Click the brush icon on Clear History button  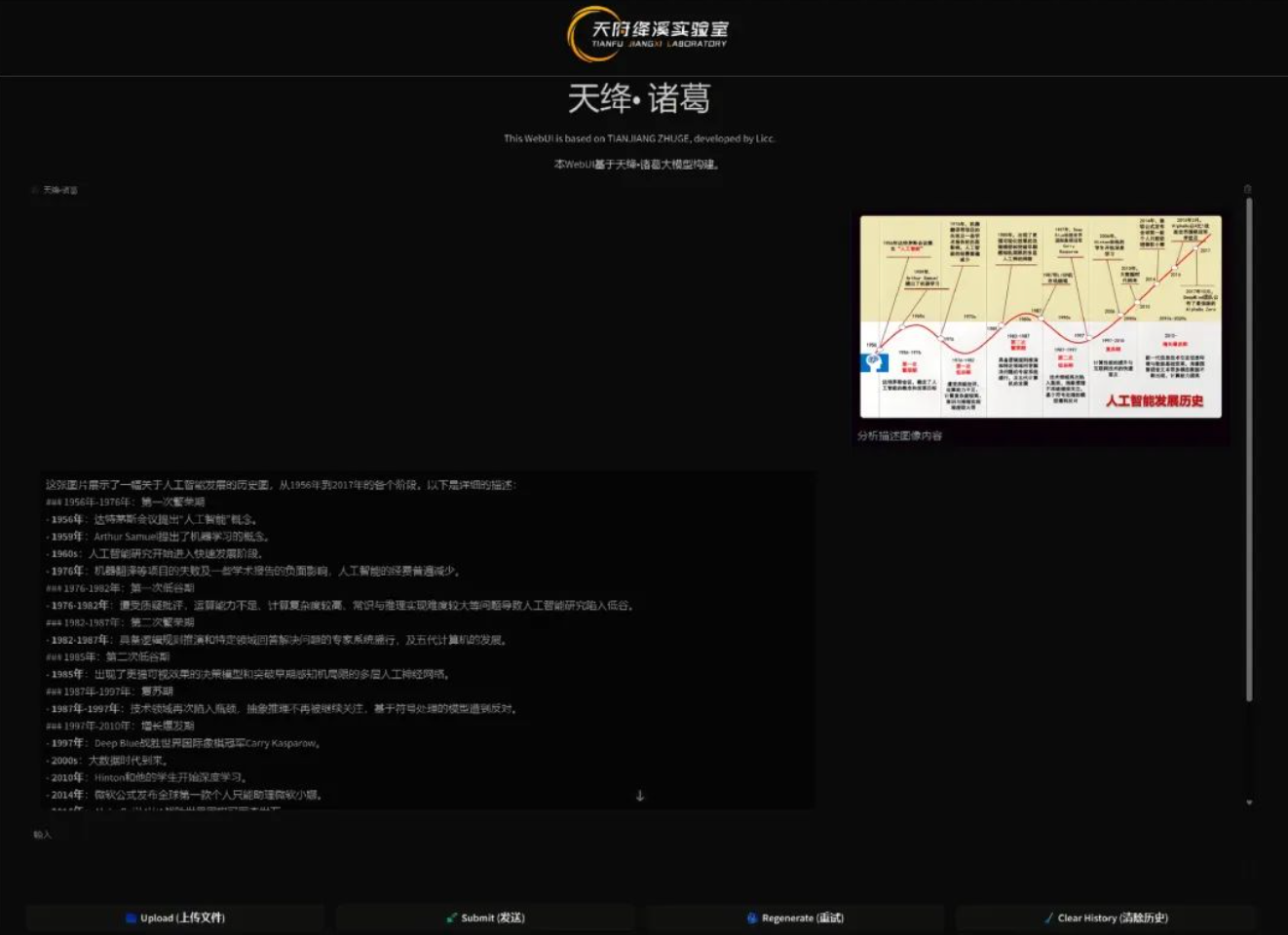pyautogui.click(x=1048, y=917)
